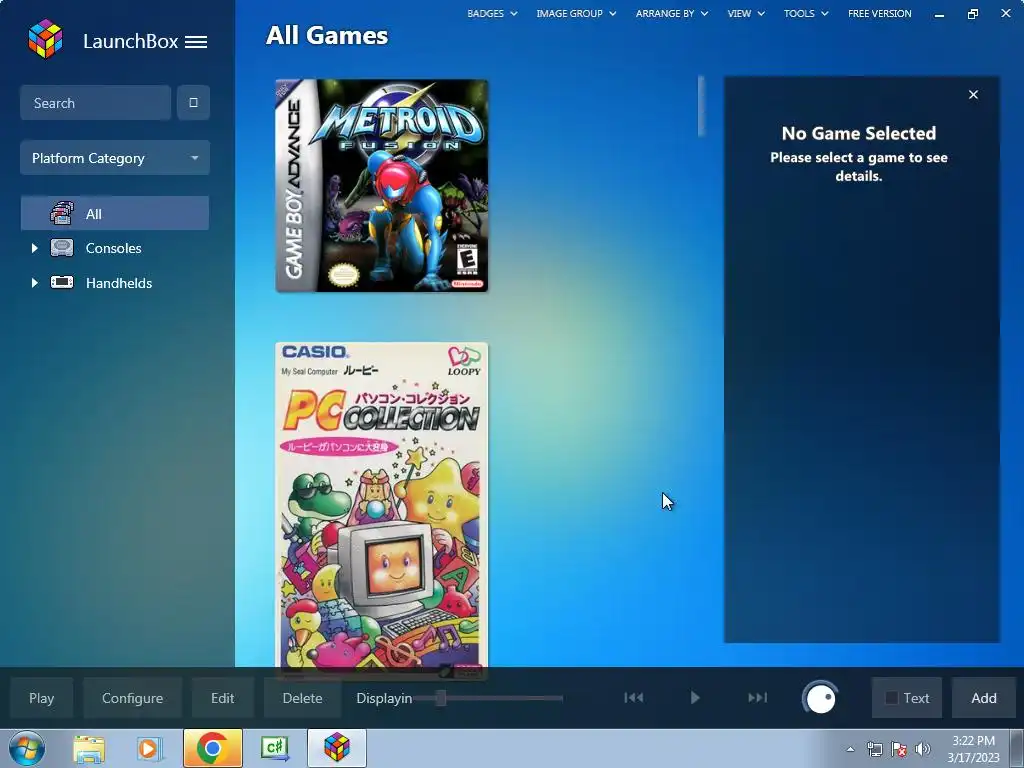The width and height of the screenshot is (1024, 768).
Task: Skip to next track in music controls
Action: pos(758,698)
